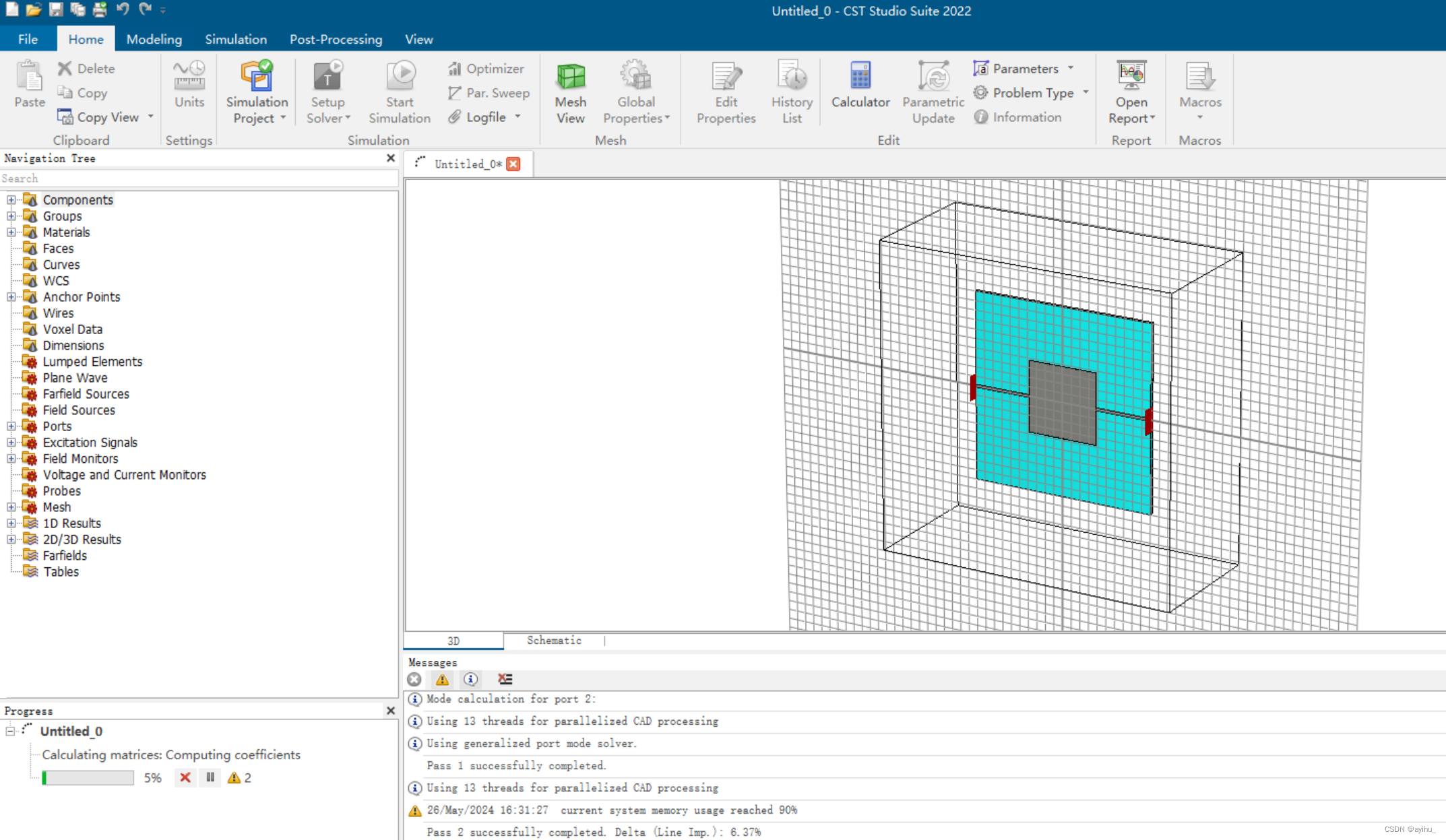The height and width of the screenshot is (840, 1446).
Task: Switch to the Schematic view tab
Action: coord(553,640)
